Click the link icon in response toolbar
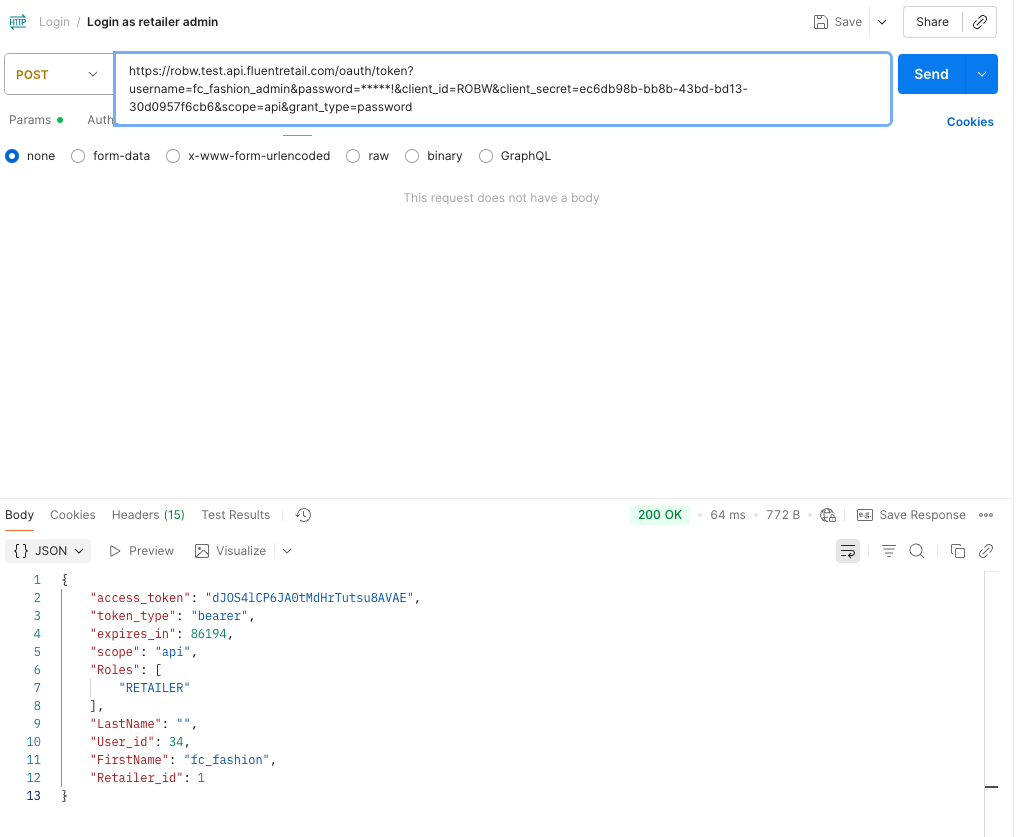Image resolution: width=1017 pixels, height=837 pixels. tap(986, 551)
